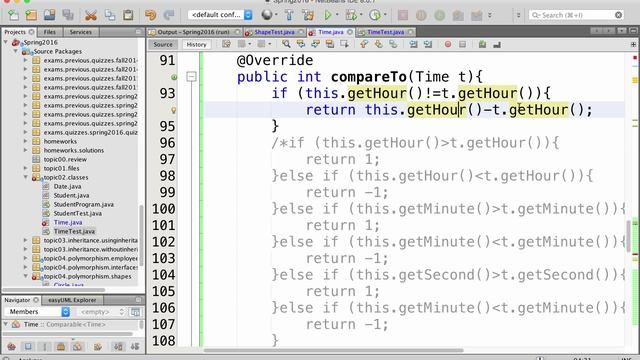Viewport: 640px width, 360px height.
Task: Click the Shift Line Right icon
Action: [428, 44]
